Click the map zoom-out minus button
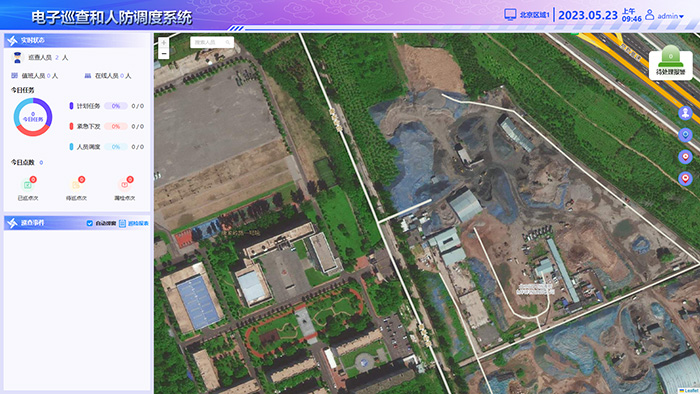 [x=164, y=54]
